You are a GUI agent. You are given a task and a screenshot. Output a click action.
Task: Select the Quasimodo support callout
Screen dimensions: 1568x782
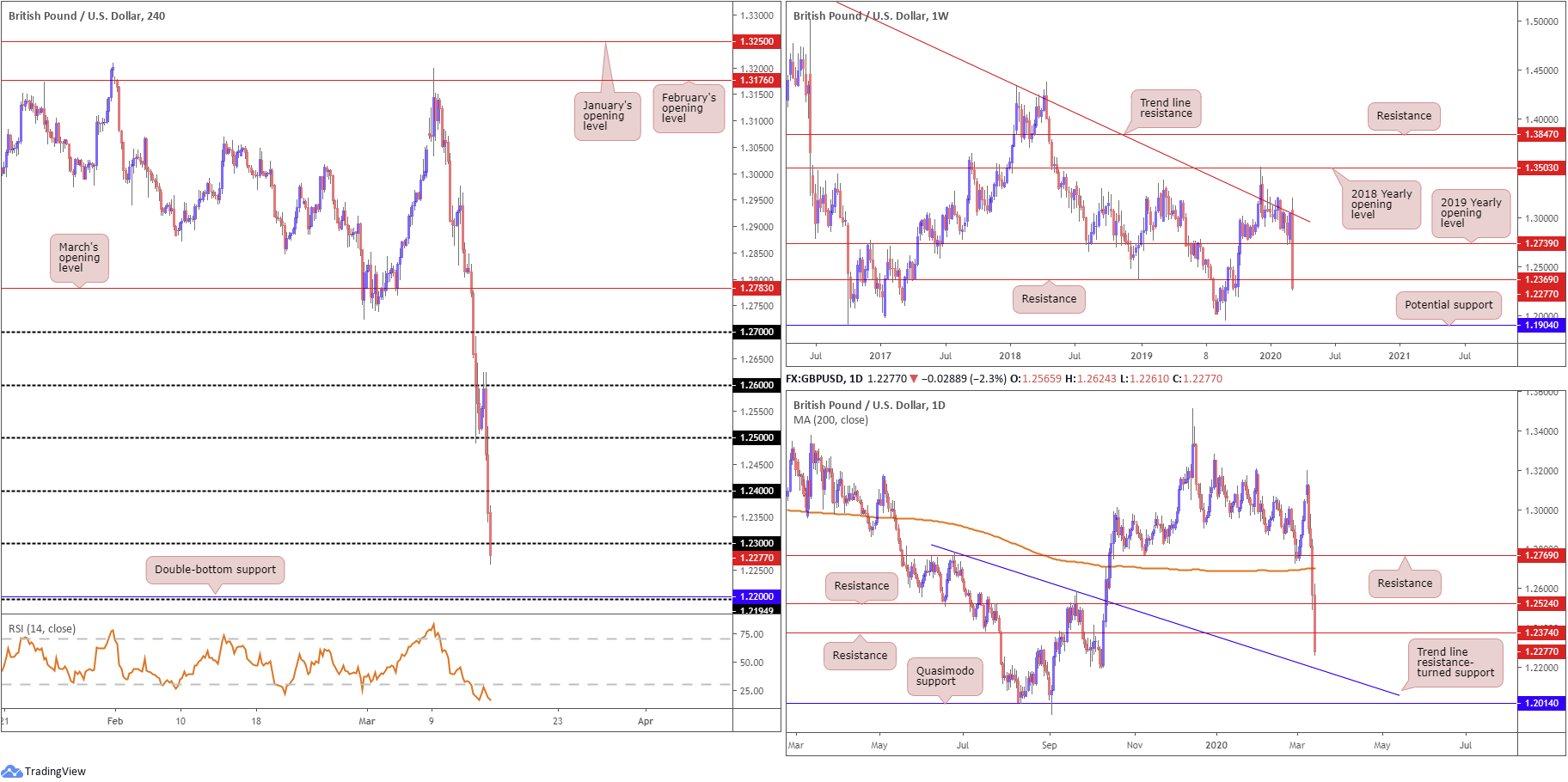pos(945,676)
